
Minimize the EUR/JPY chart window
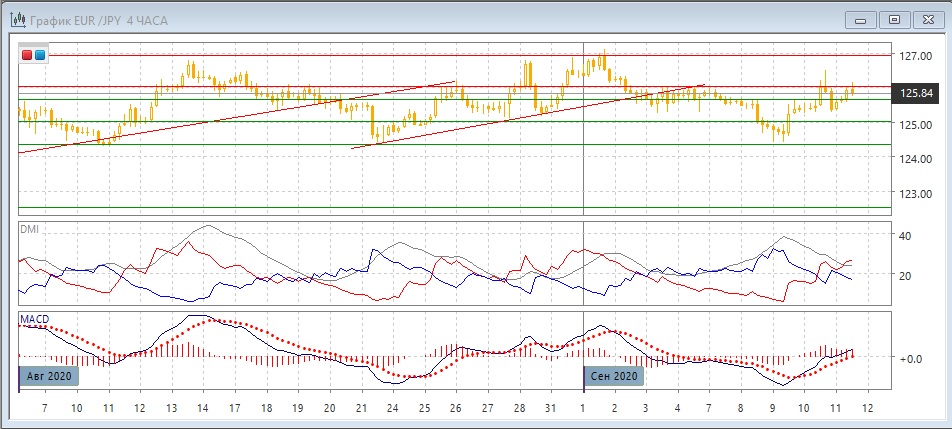point(861,19)
